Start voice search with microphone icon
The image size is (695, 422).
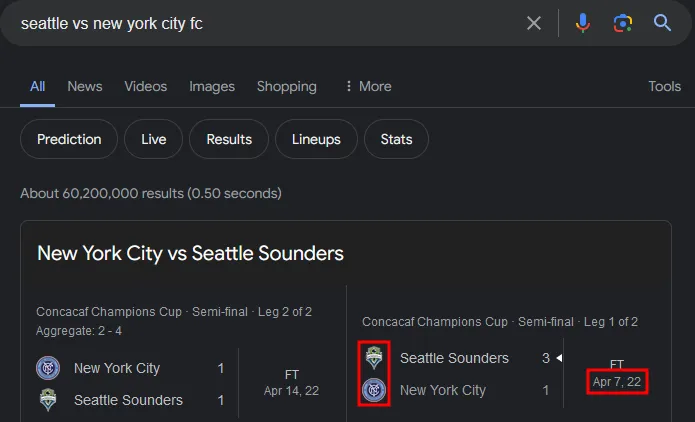coord(582,23)
